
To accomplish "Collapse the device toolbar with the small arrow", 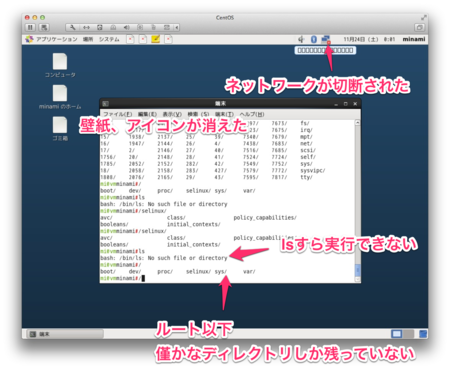I will [177, 27].
